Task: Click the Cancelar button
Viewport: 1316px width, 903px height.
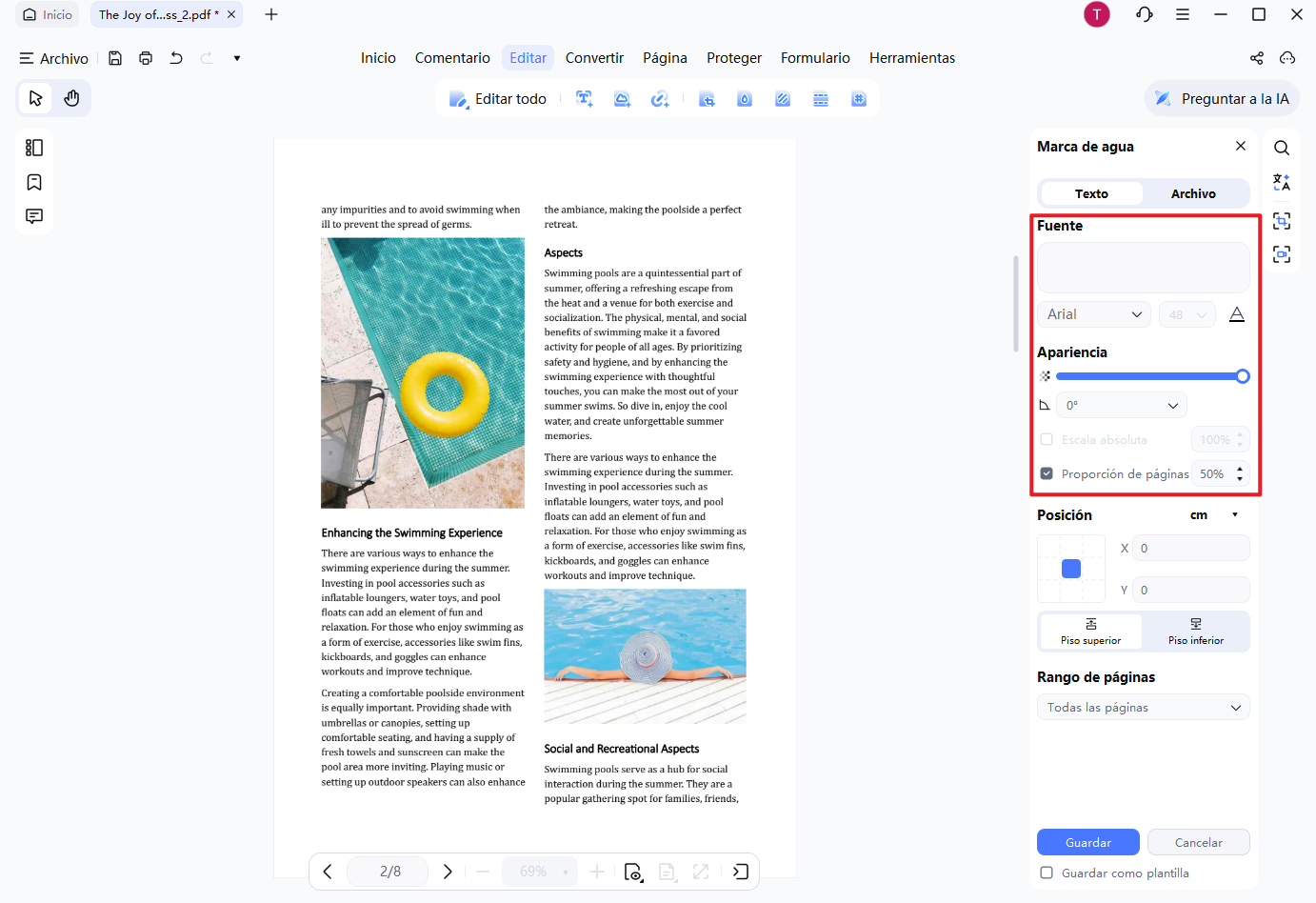Action: click(x=1199, y=843)
